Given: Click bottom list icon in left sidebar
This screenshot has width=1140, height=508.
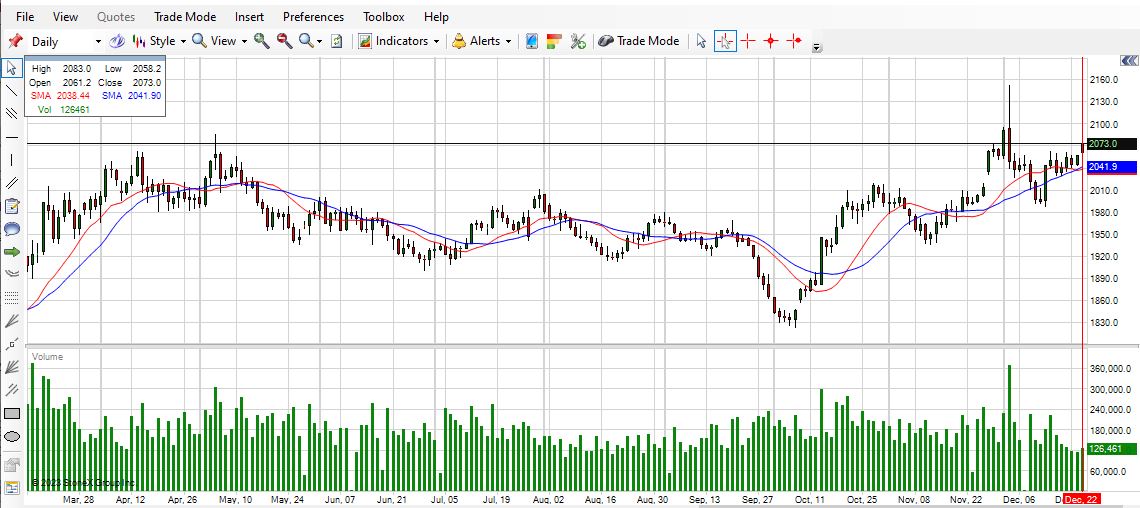Looking at the screenshot, I should click(x=12, y=488).
